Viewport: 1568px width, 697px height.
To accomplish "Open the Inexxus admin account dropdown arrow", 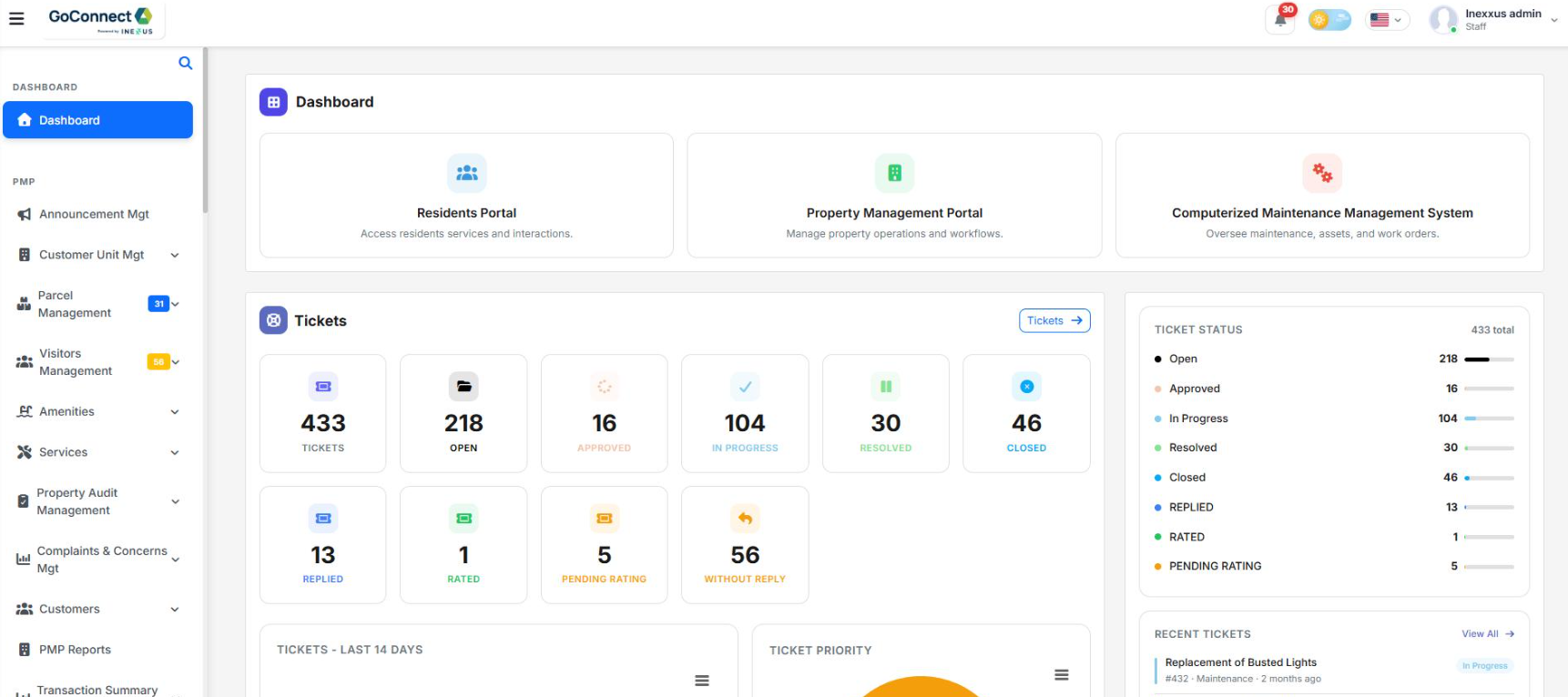I will coord(1553,19).
